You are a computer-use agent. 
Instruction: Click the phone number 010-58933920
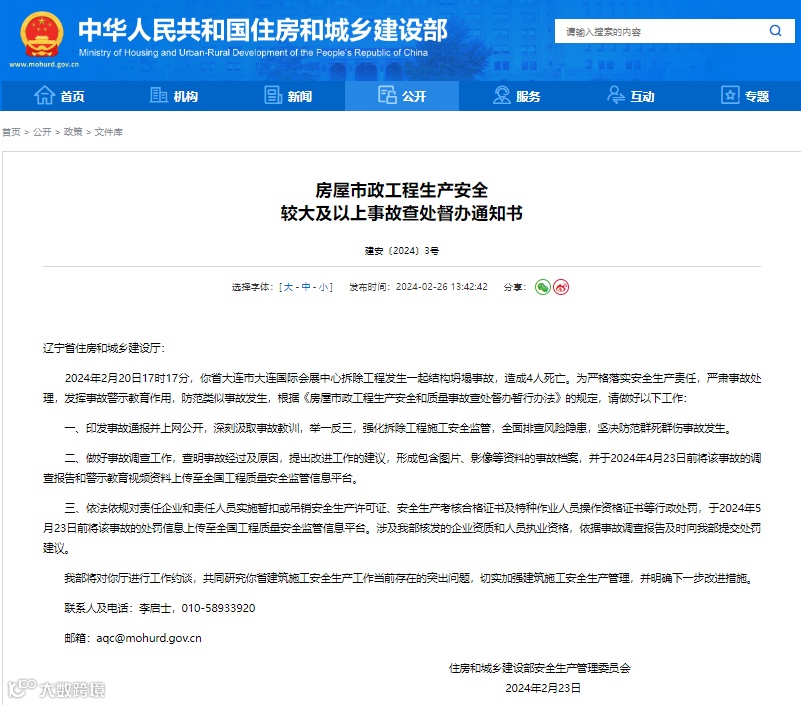218,608
